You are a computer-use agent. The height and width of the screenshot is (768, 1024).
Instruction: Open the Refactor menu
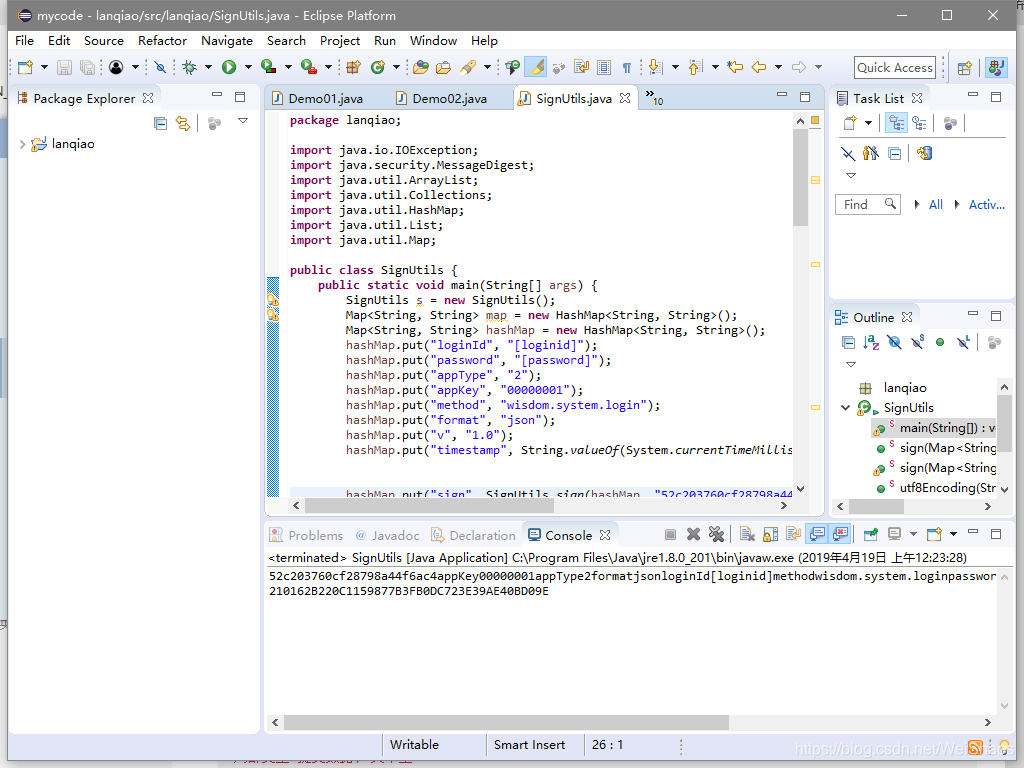point(162,40)
